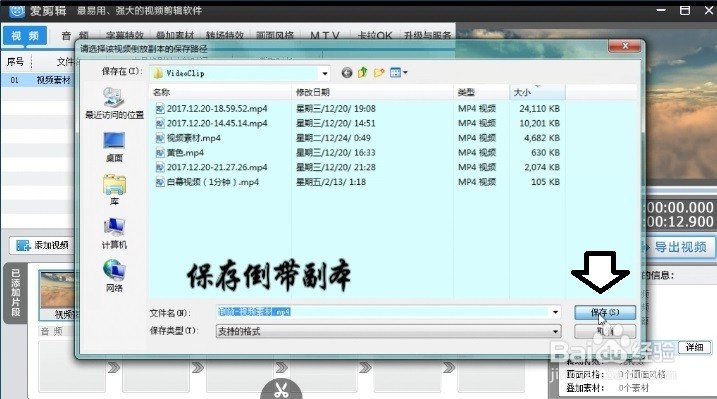Click the 爱剪辑 app logo icon
717x399 pixels.
pyautogui.click(x=17, y=10)
